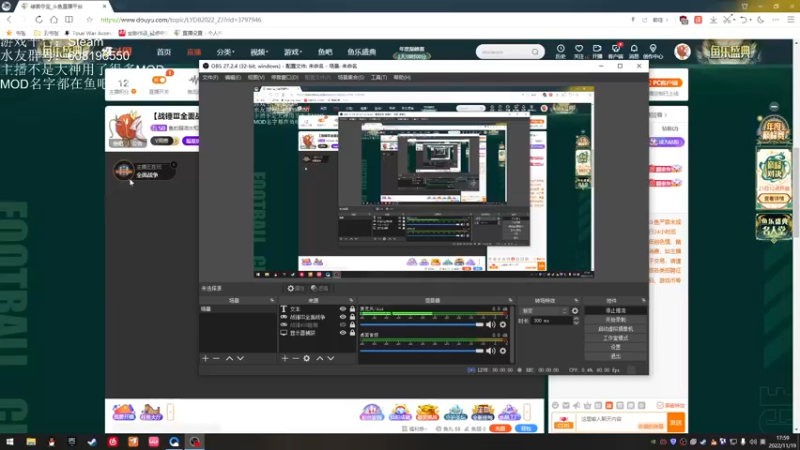Toggle visibility of the 显示器捕获 source

click(x=343, y=333)
